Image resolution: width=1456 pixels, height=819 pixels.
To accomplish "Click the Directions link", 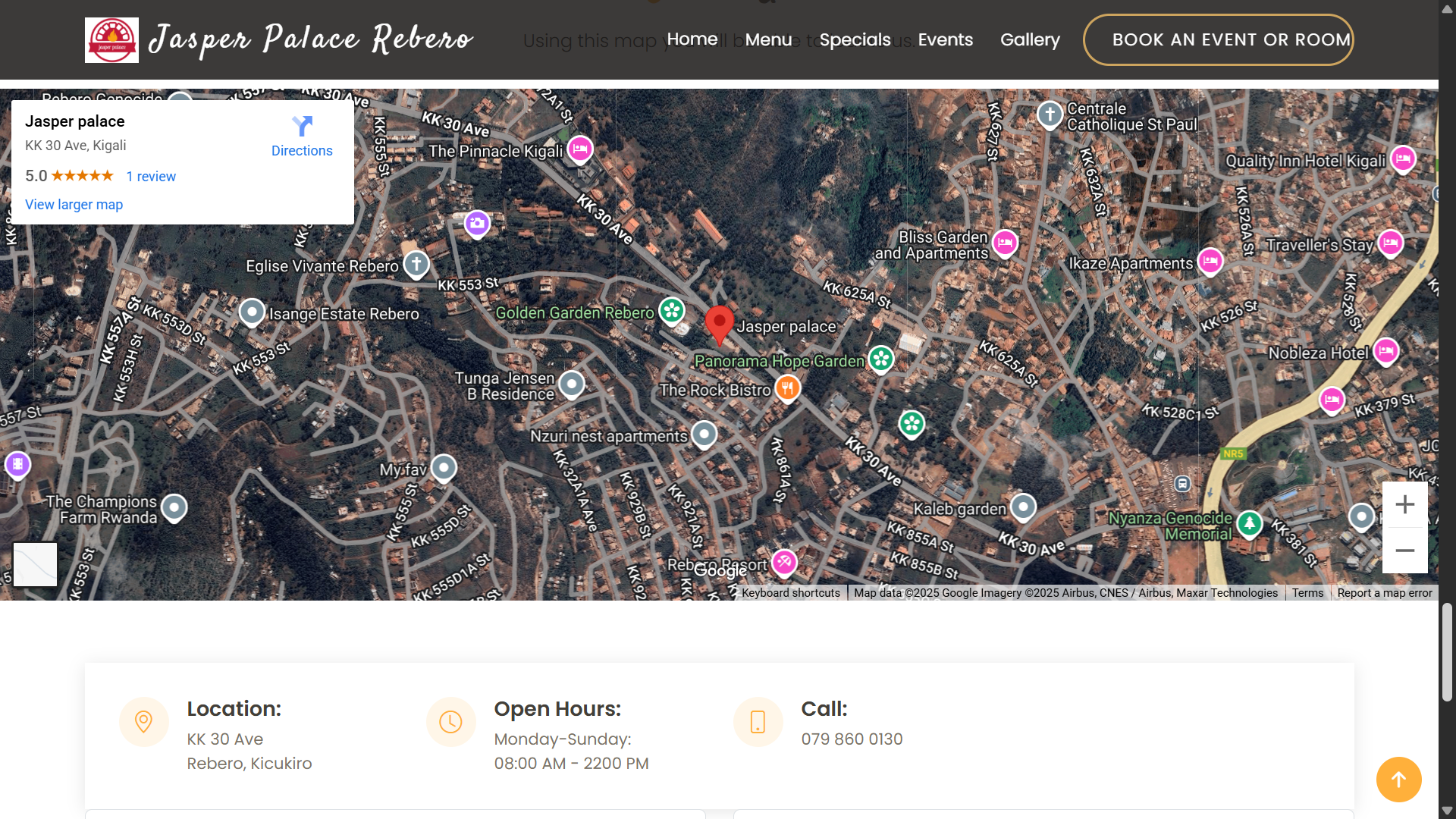I will tap(302, 151).
